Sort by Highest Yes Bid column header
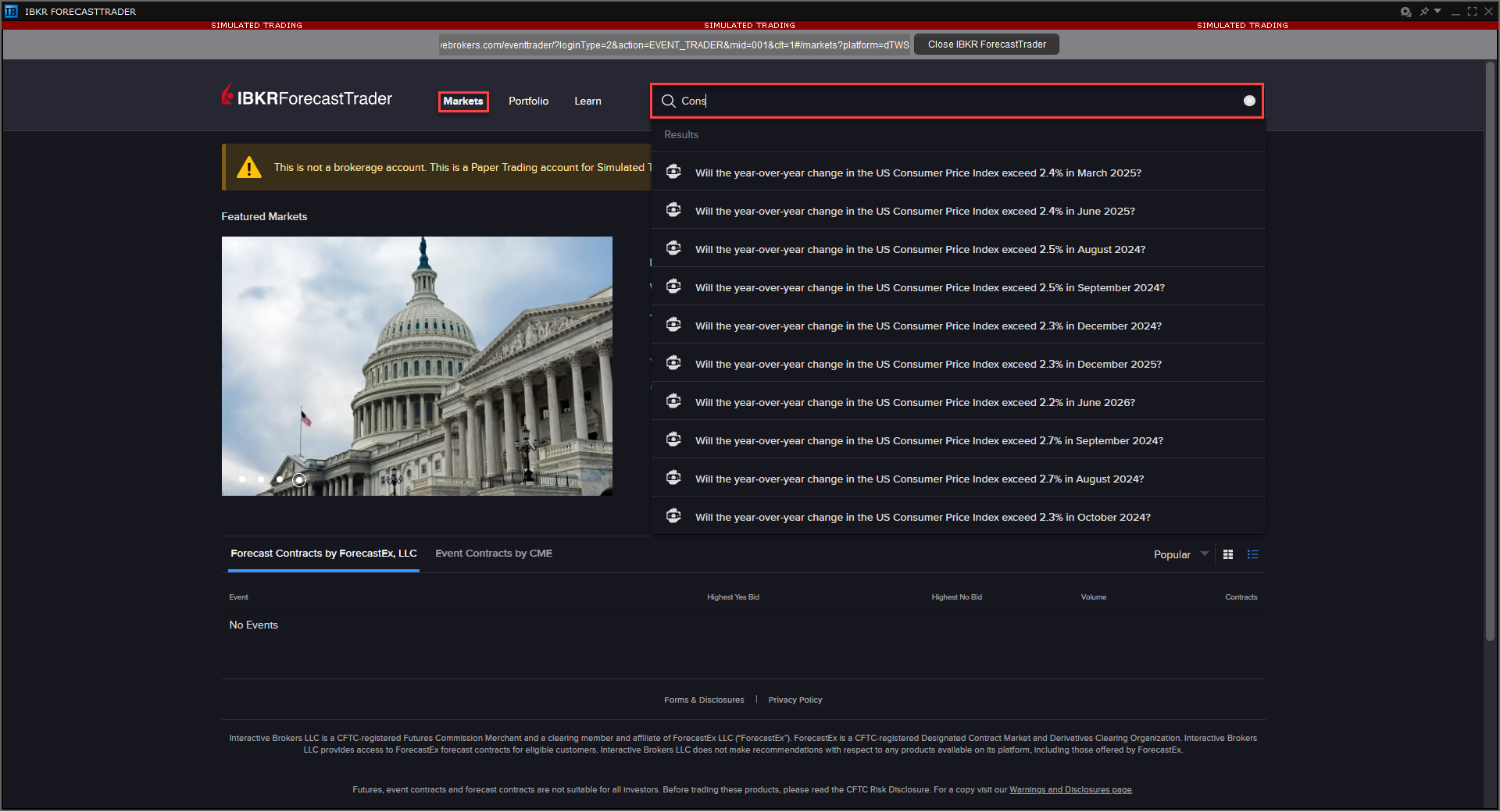Viewport: 1500px width, 812px height. pos(733,597)
